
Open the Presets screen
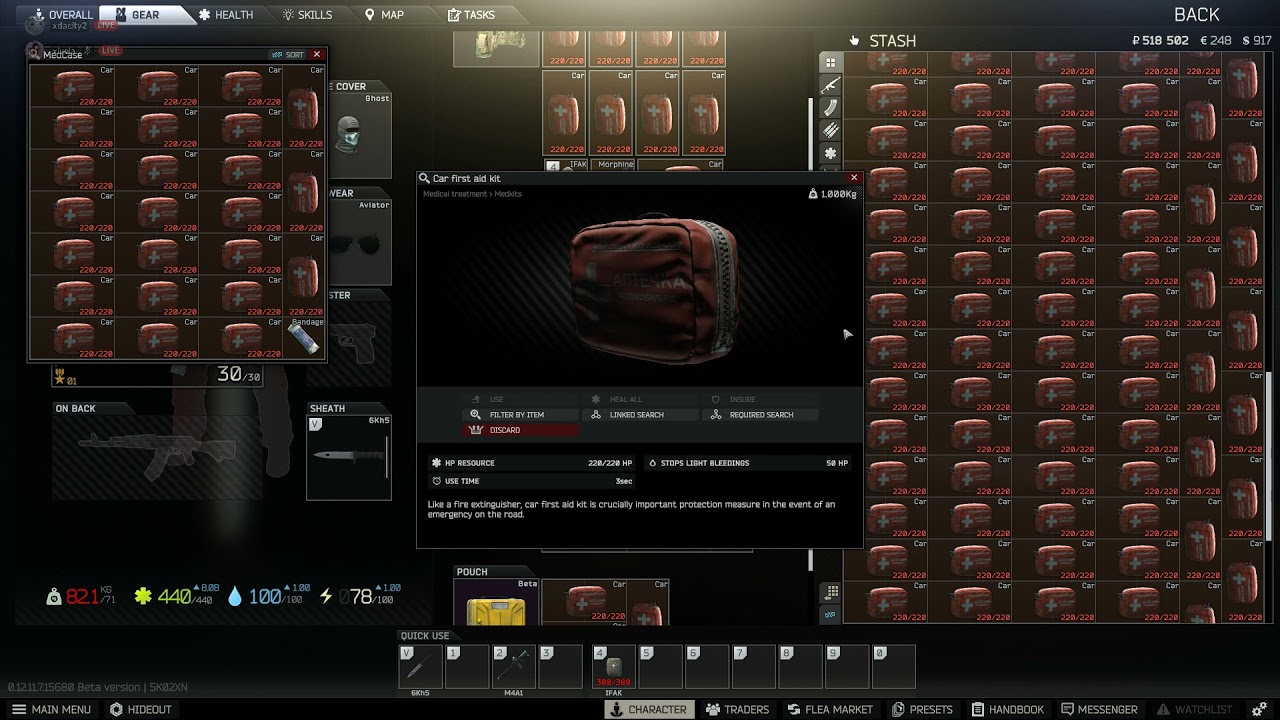click(922, 709)
